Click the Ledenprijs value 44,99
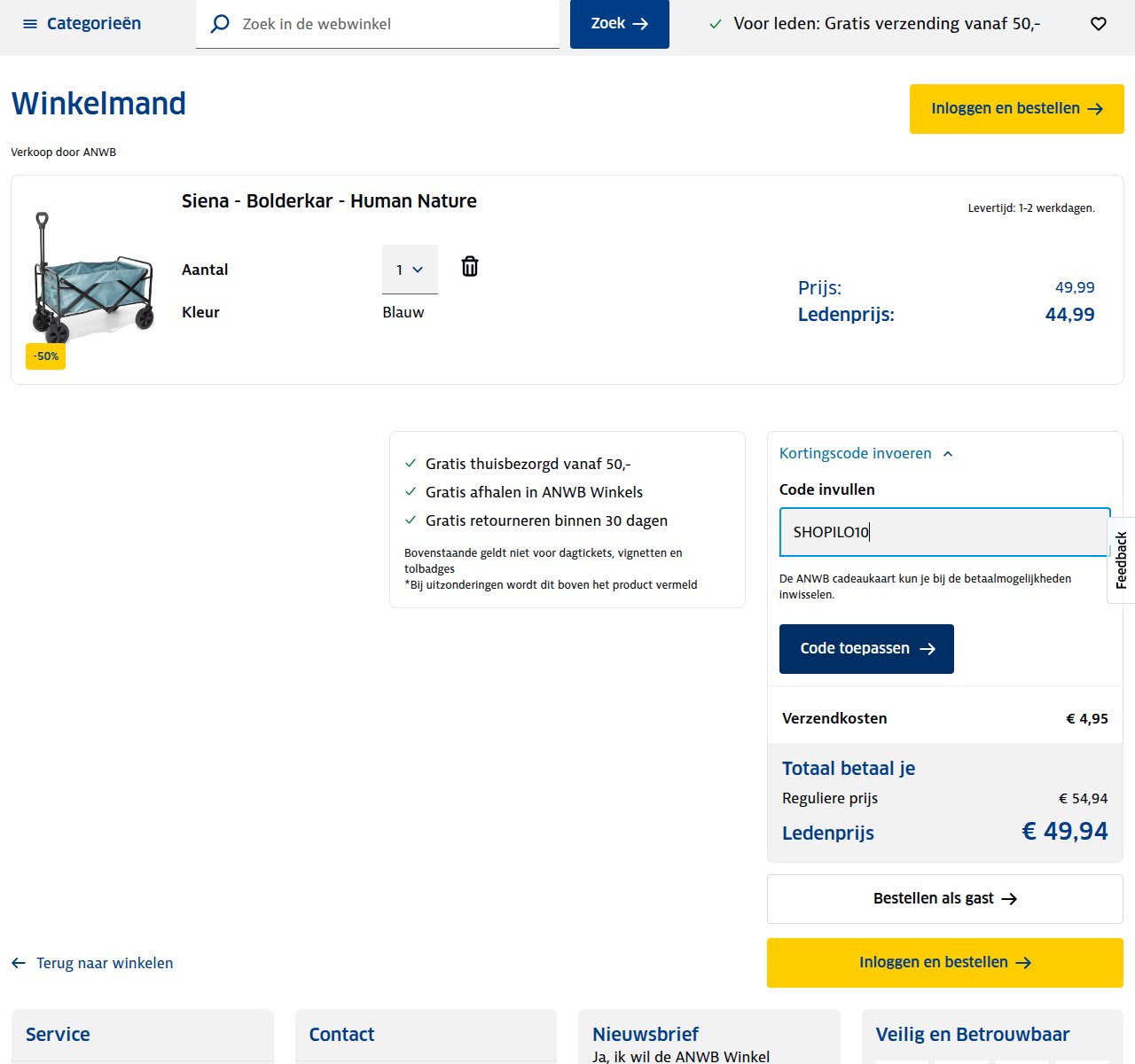The height and width of the screenshot is (1064, 1135). pos(1070,315)
